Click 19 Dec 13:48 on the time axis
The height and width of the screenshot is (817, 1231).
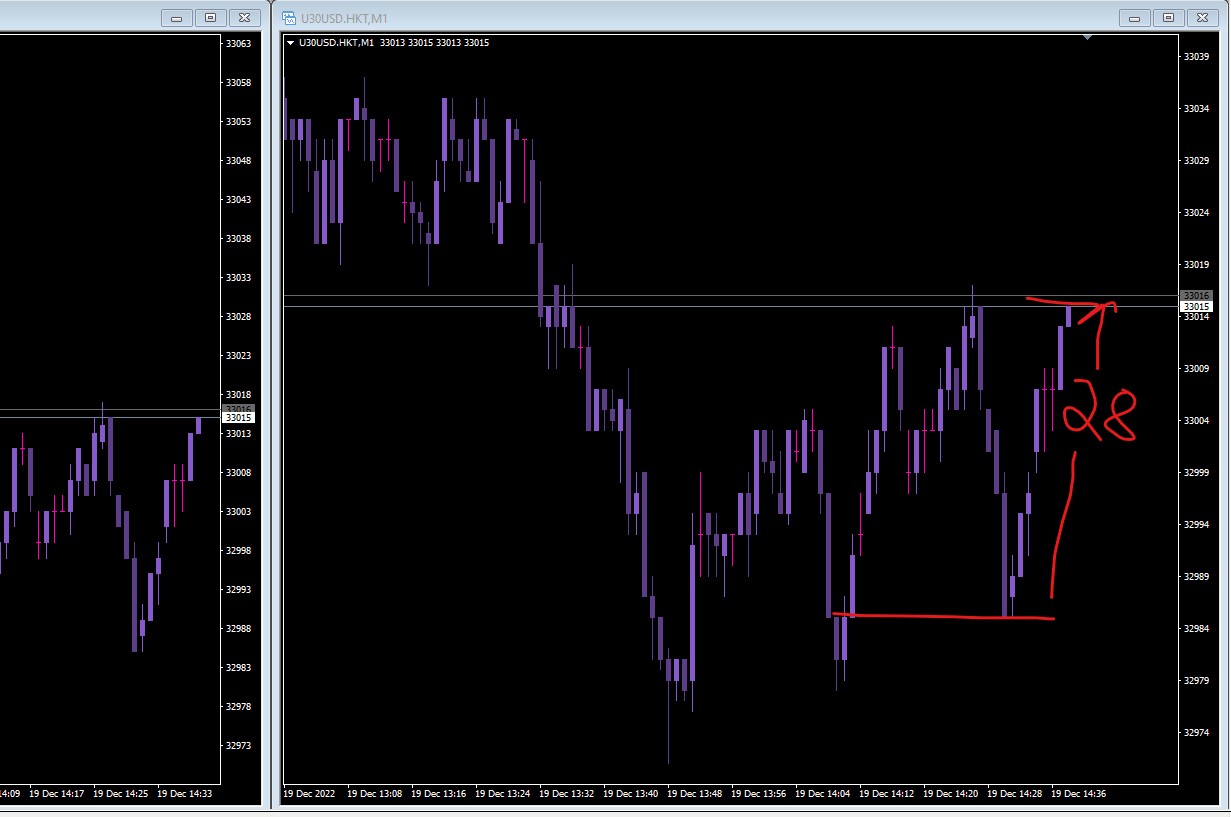(694, 793)
